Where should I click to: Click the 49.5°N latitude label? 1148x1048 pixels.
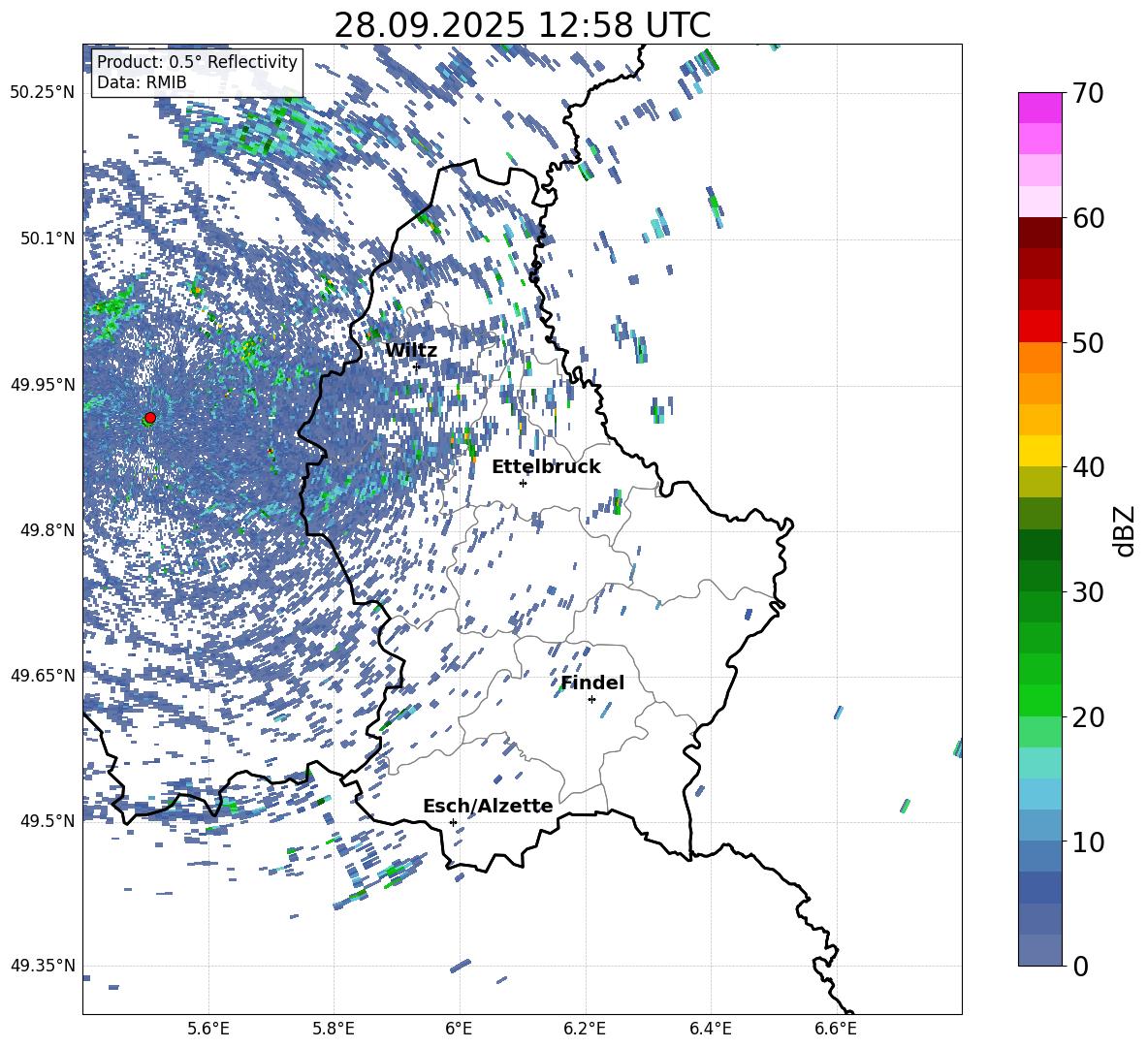click(48, 820)
